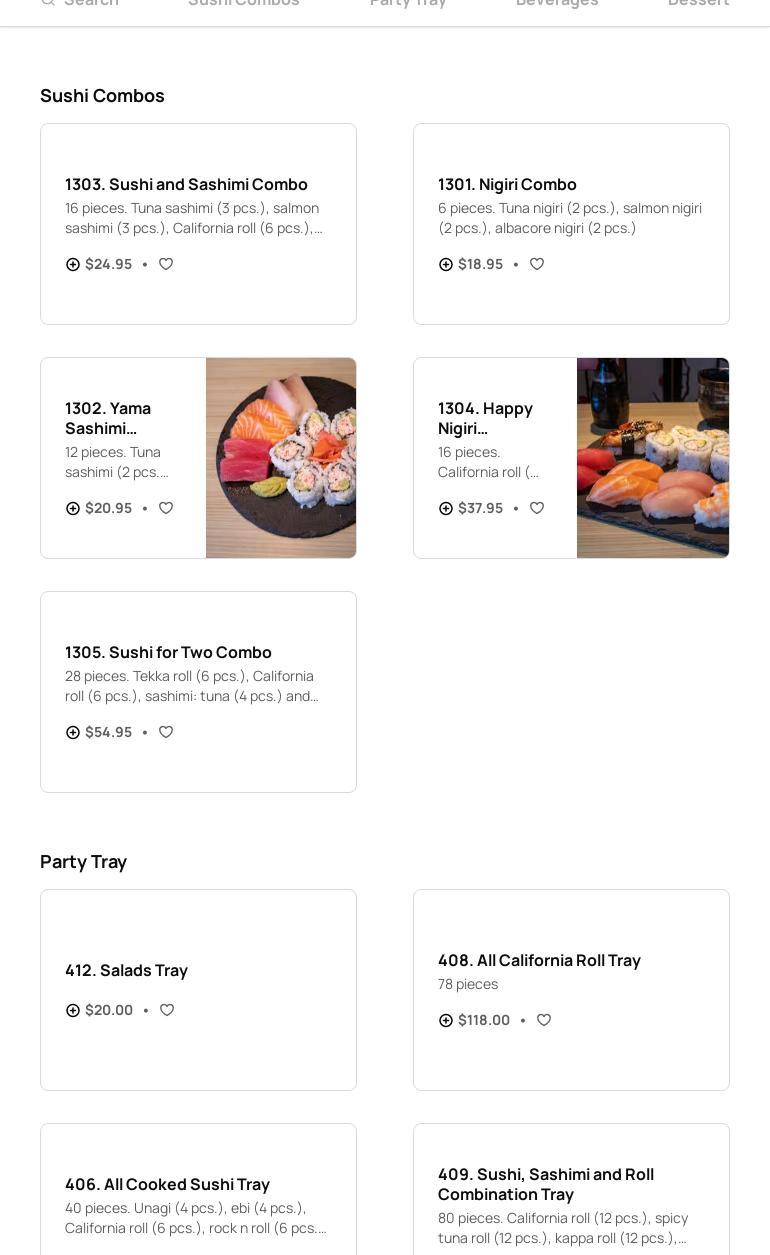Image resolution: width=770 pixels, height=1255 pixels.
Task: Open Happy Nigiri dish photo
Action: [653, 458]
